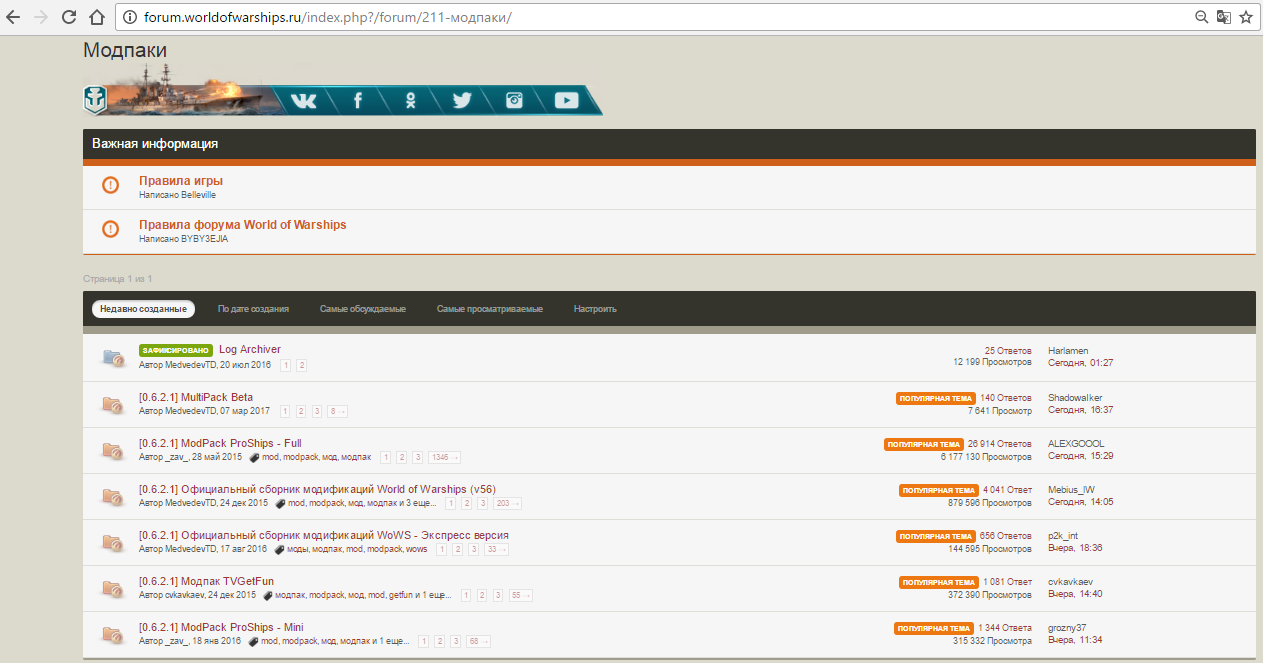Click the browser address bar URL

[328, 17]
